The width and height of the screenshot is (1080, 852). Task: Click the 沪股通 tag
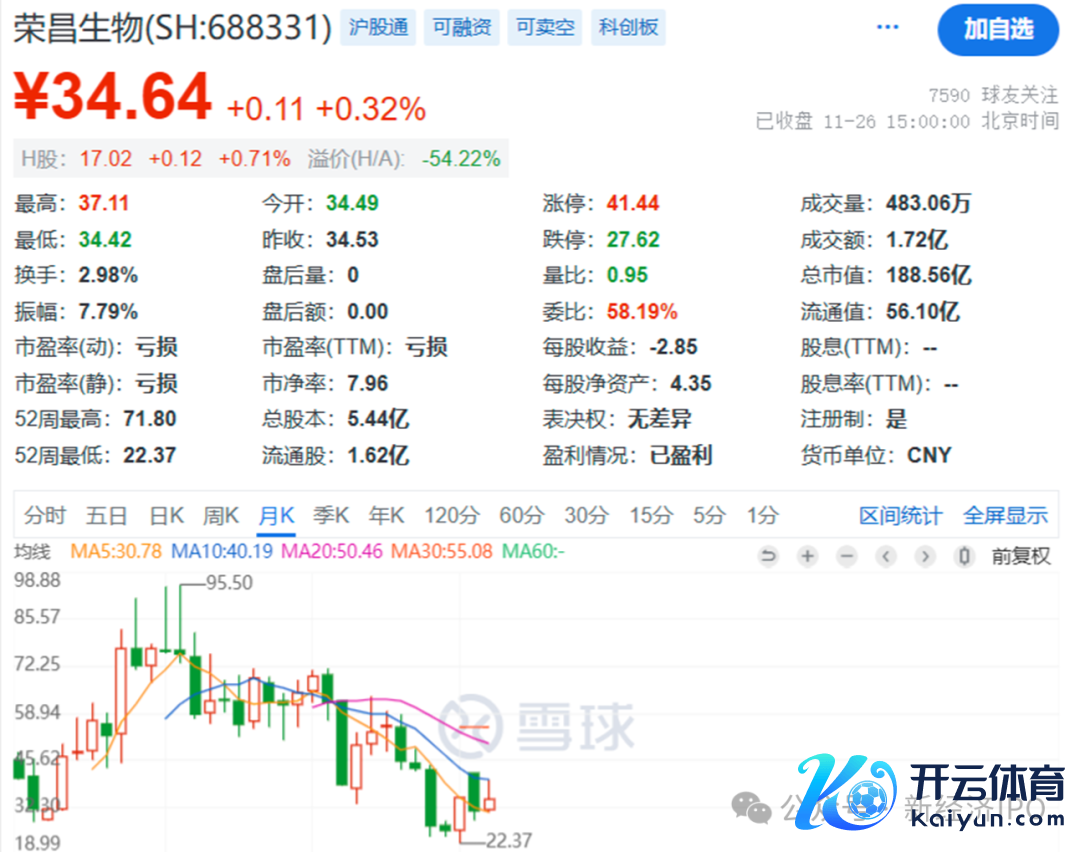pyautogui.click(x=379, y=28)
